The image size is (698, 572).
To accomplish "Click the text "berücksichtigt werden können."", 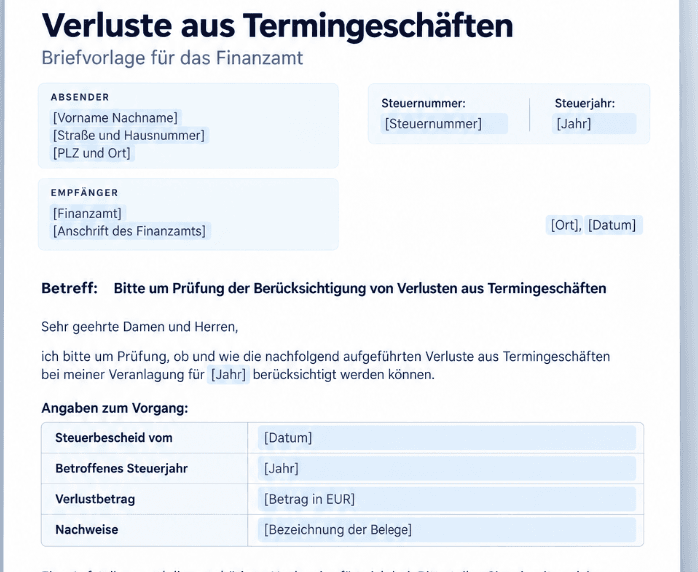I will (x=344, y=375).
